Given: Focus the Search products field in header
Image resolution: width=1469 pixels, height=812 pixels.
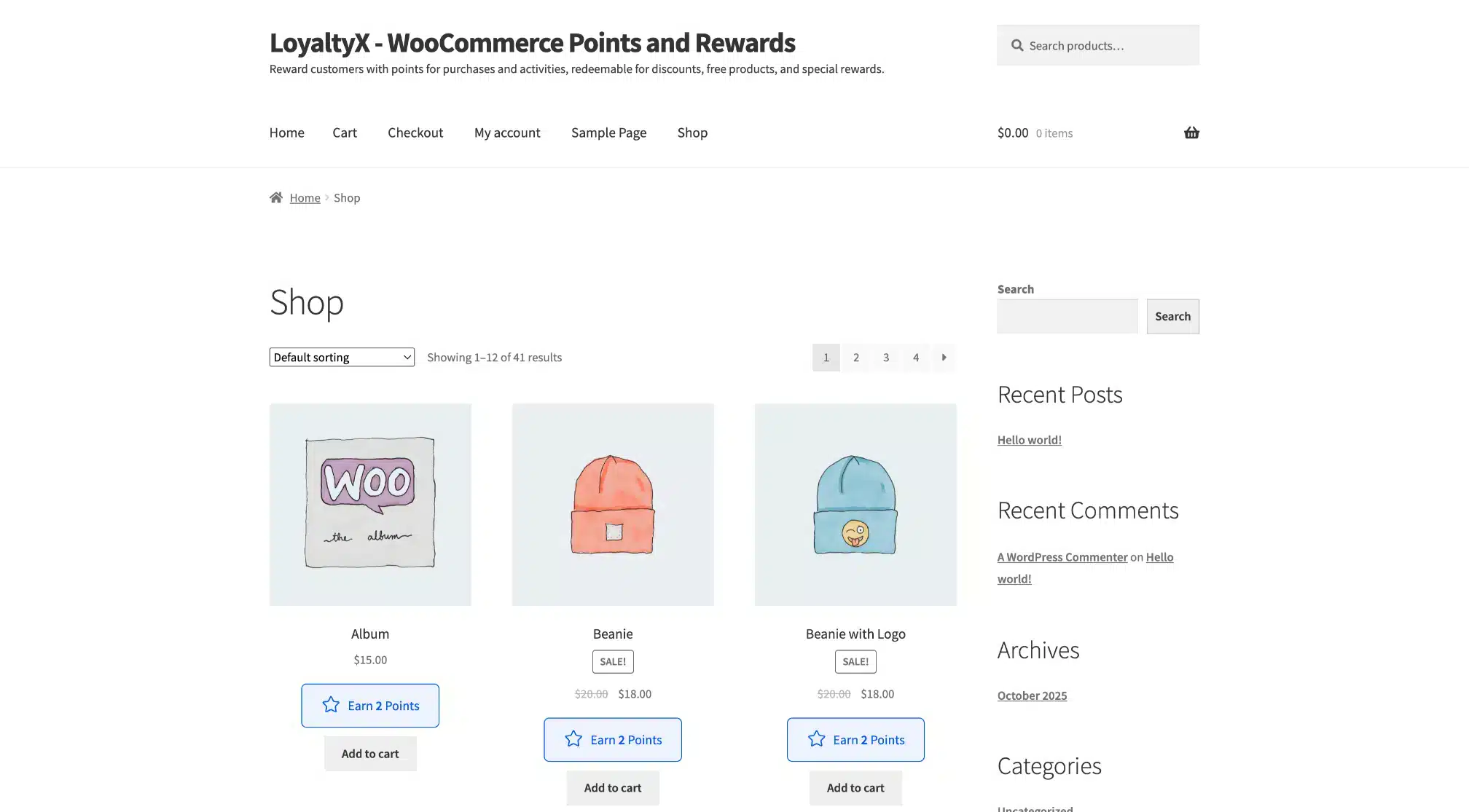Looking at the screenshot, I should tap(1097, 45).
